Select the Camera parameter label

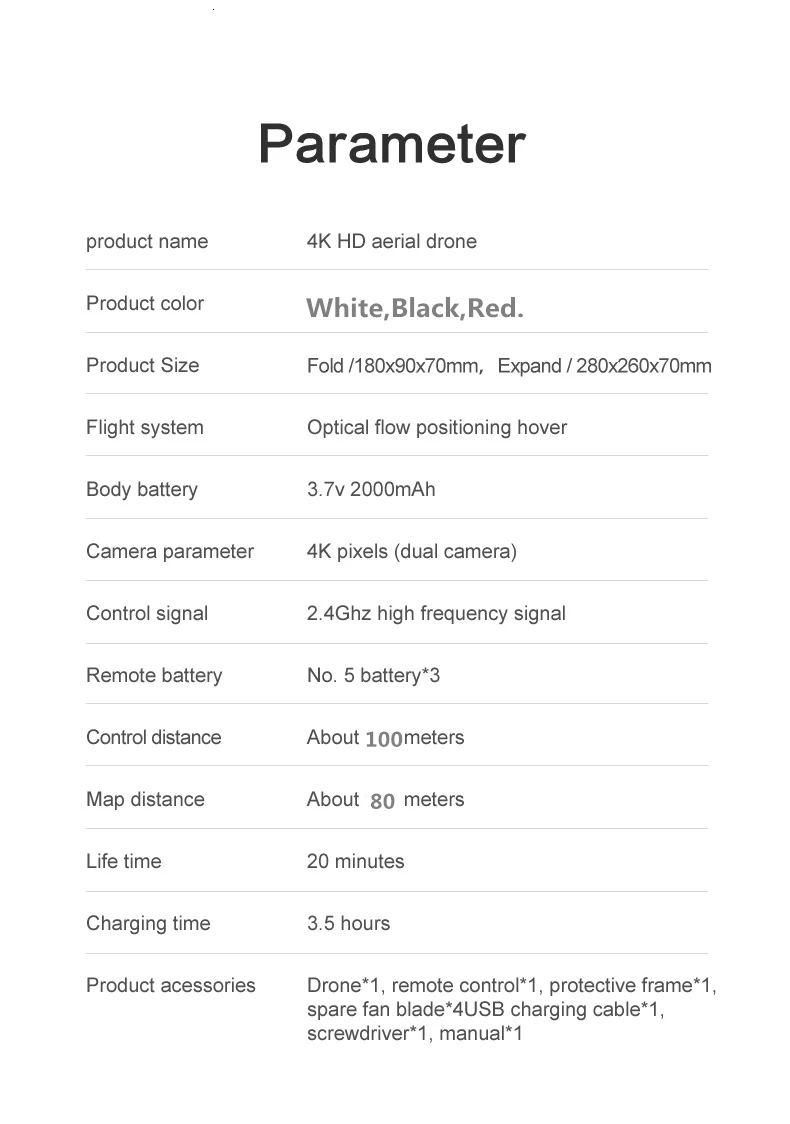[170, 552]
